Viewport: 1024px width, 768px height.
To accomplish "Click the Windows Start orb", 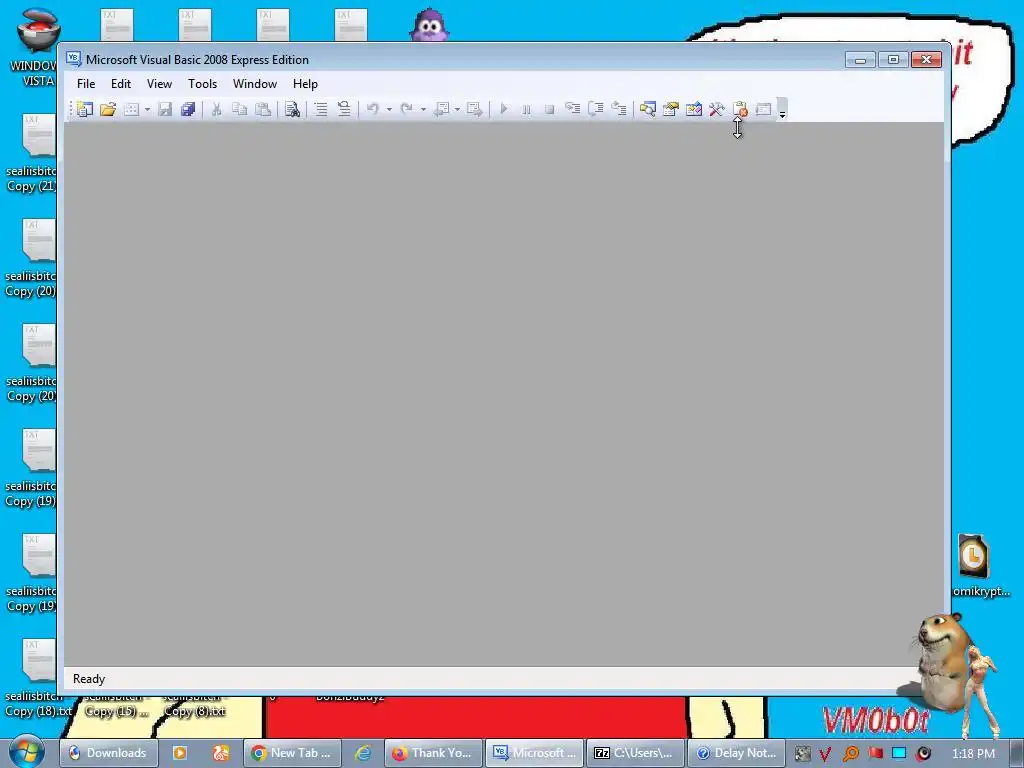I will 27,752.
